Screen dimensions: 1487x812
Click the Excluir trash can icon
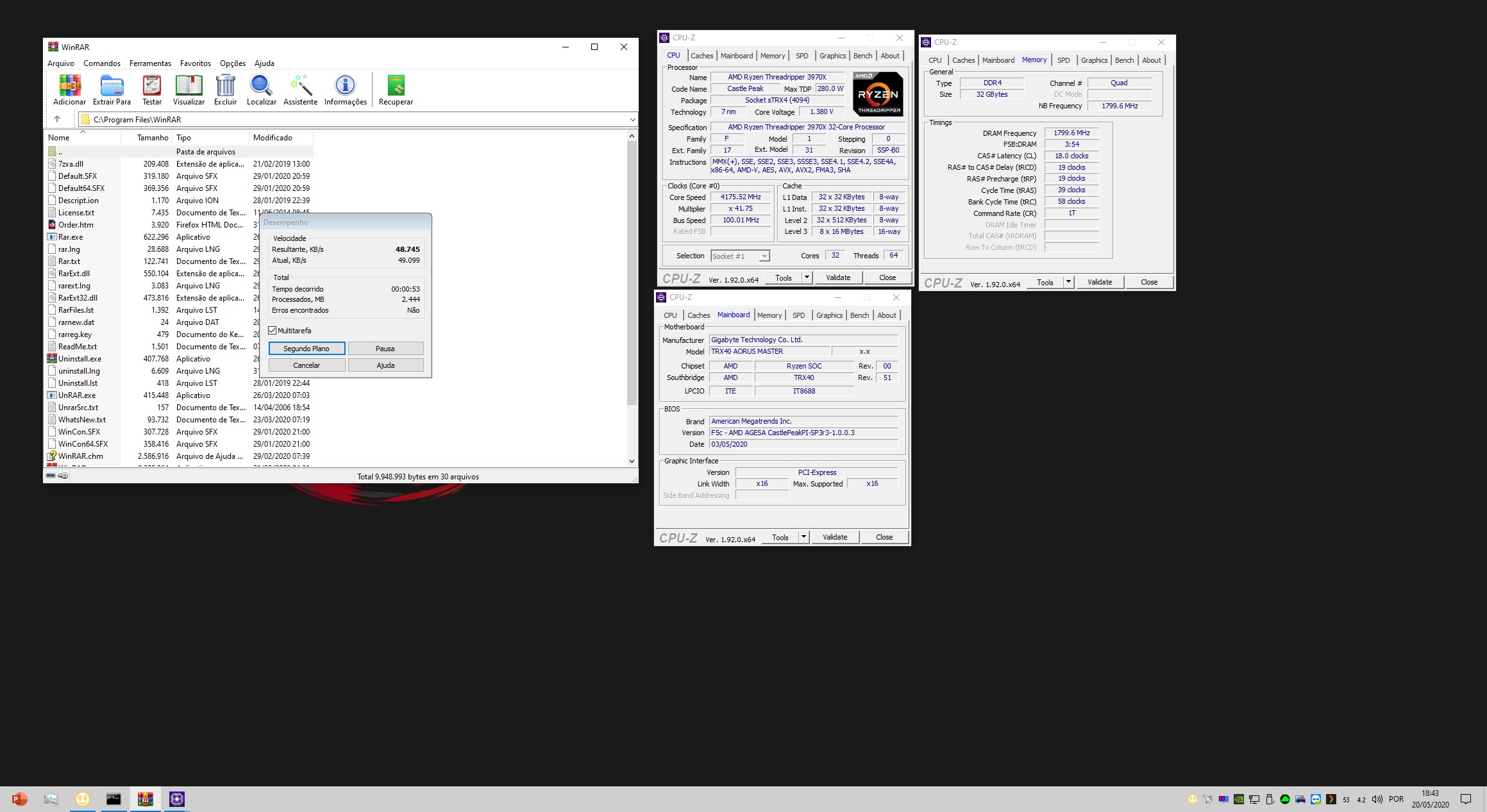(x=225, y=90)
